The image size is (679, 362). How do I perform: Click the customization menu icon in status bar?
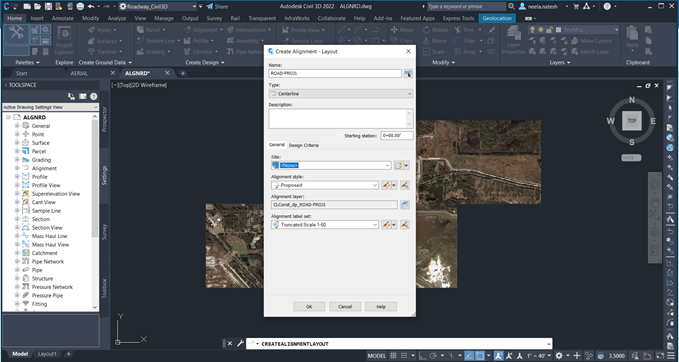point(671,356)
